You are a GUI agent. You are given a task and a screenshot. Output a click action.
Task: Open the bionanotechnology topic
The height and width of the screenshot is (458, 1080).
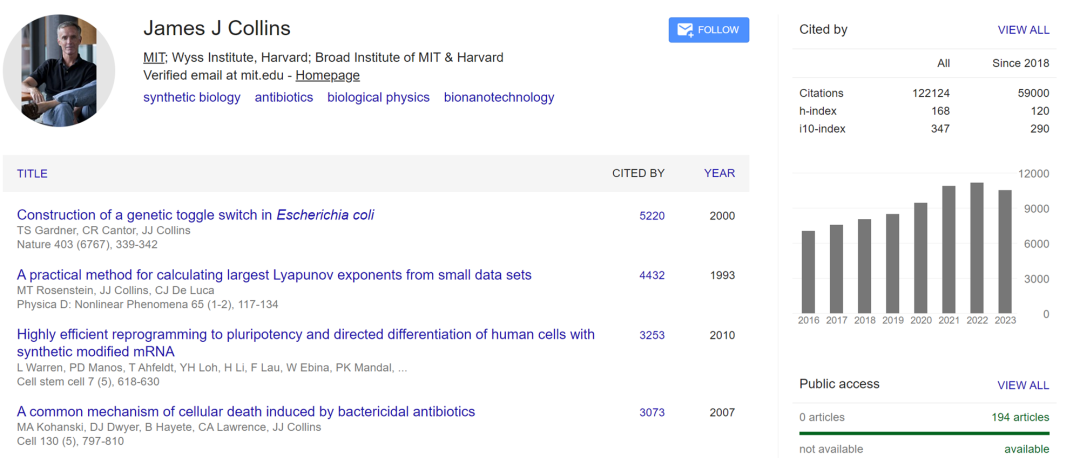(499, 97)
